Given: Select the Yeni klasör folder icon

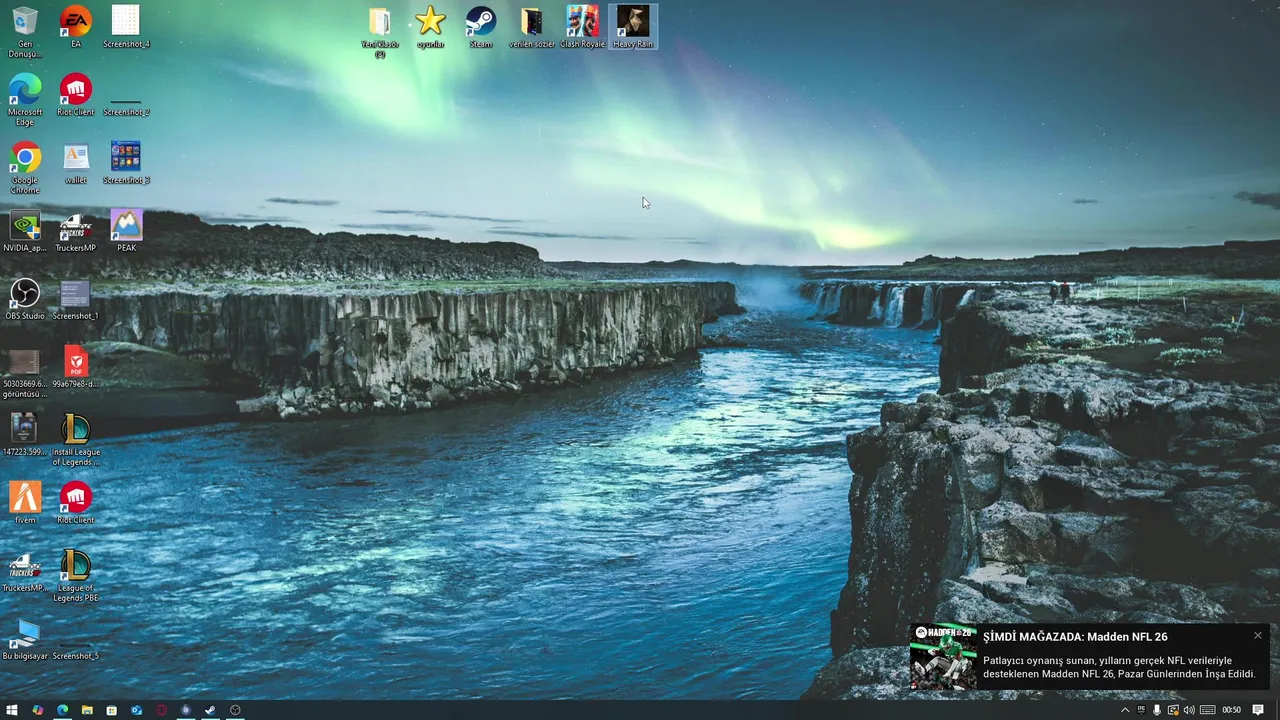Looking at the screenshot, I should tap(380, 32).
